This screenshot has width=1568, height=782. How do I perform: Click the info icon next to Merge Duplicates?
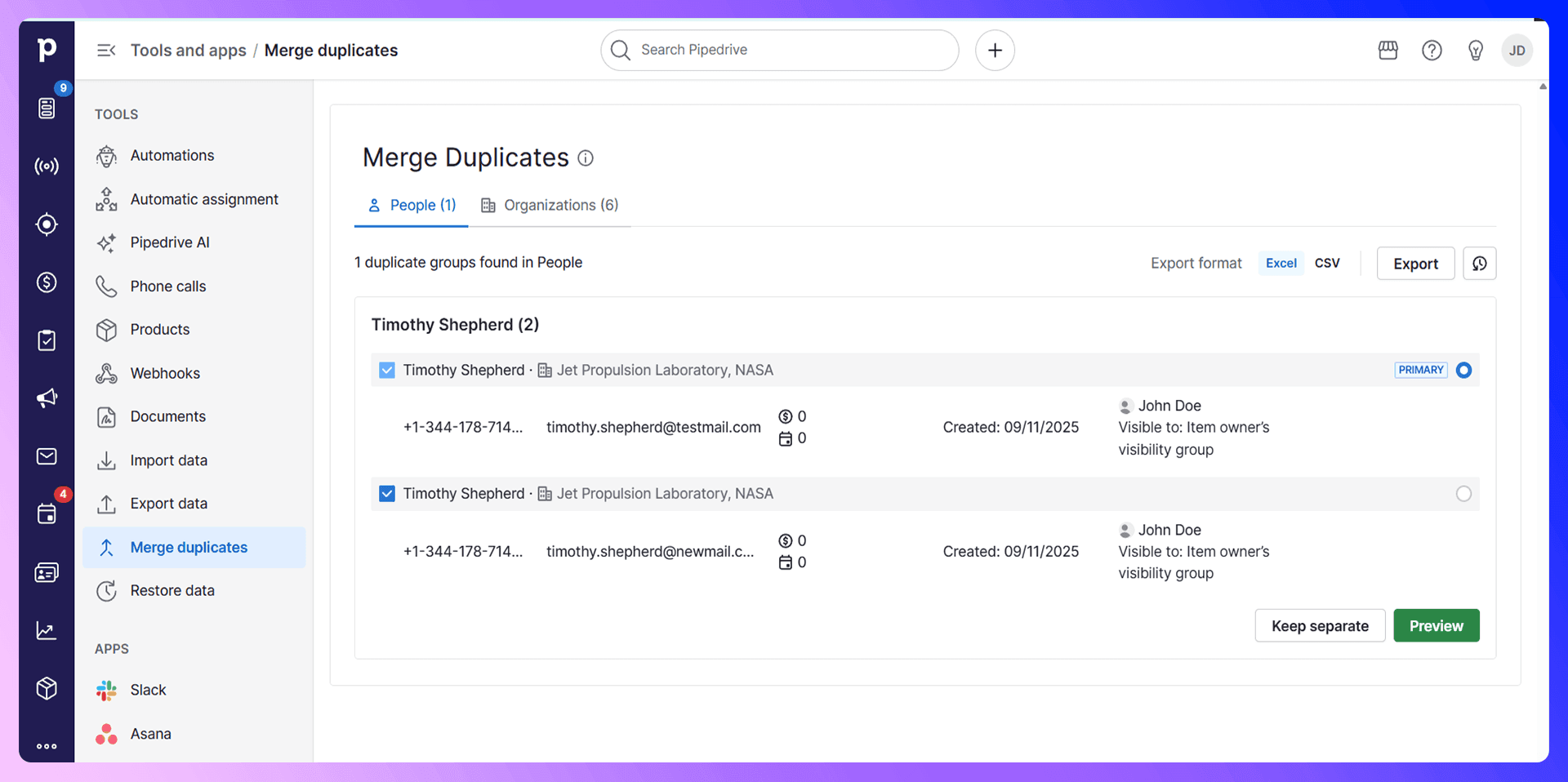[586, 158]
